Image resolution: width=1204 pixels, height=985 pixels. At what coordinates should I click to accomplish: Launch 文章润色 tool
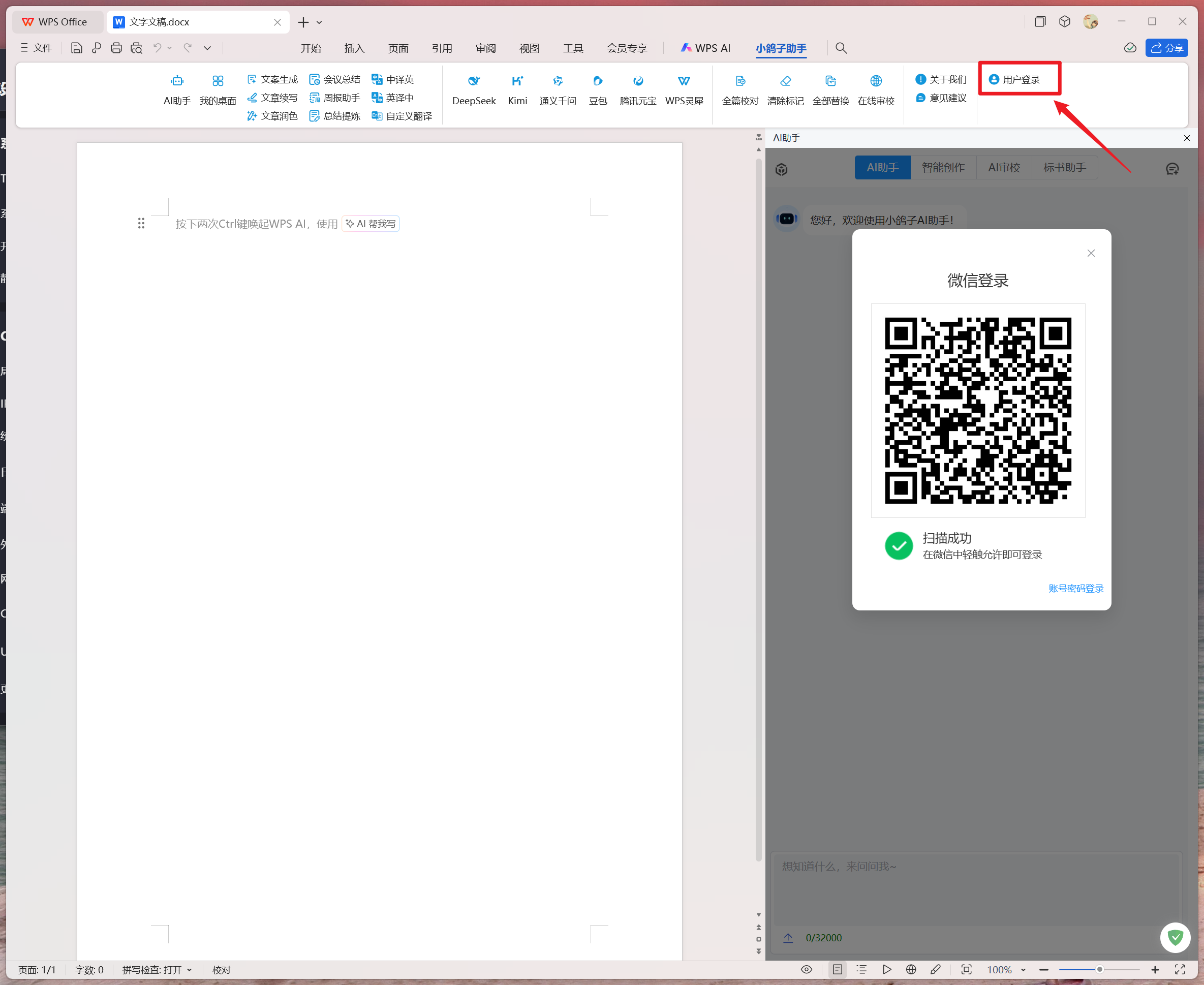point(272,116)
